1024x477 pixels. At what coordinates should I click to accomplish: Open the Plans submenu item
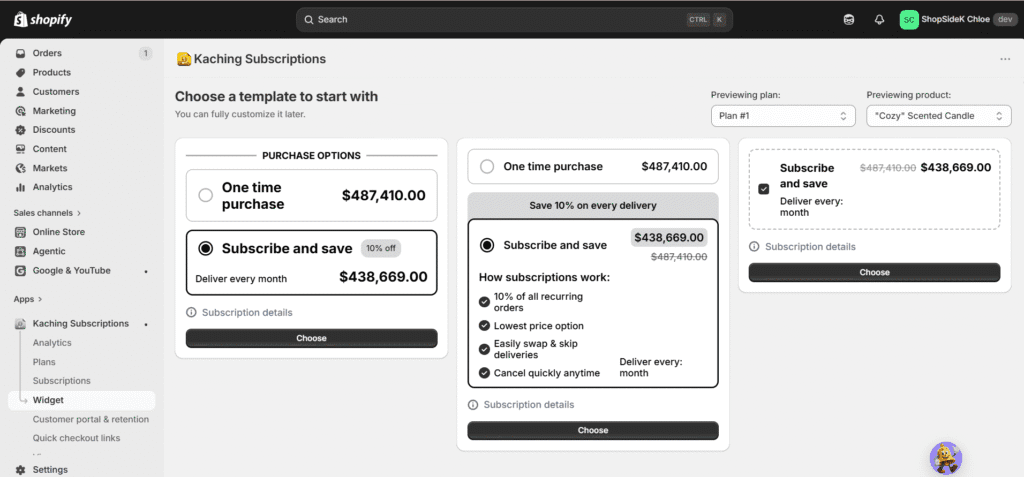click(x=44, y=362)
